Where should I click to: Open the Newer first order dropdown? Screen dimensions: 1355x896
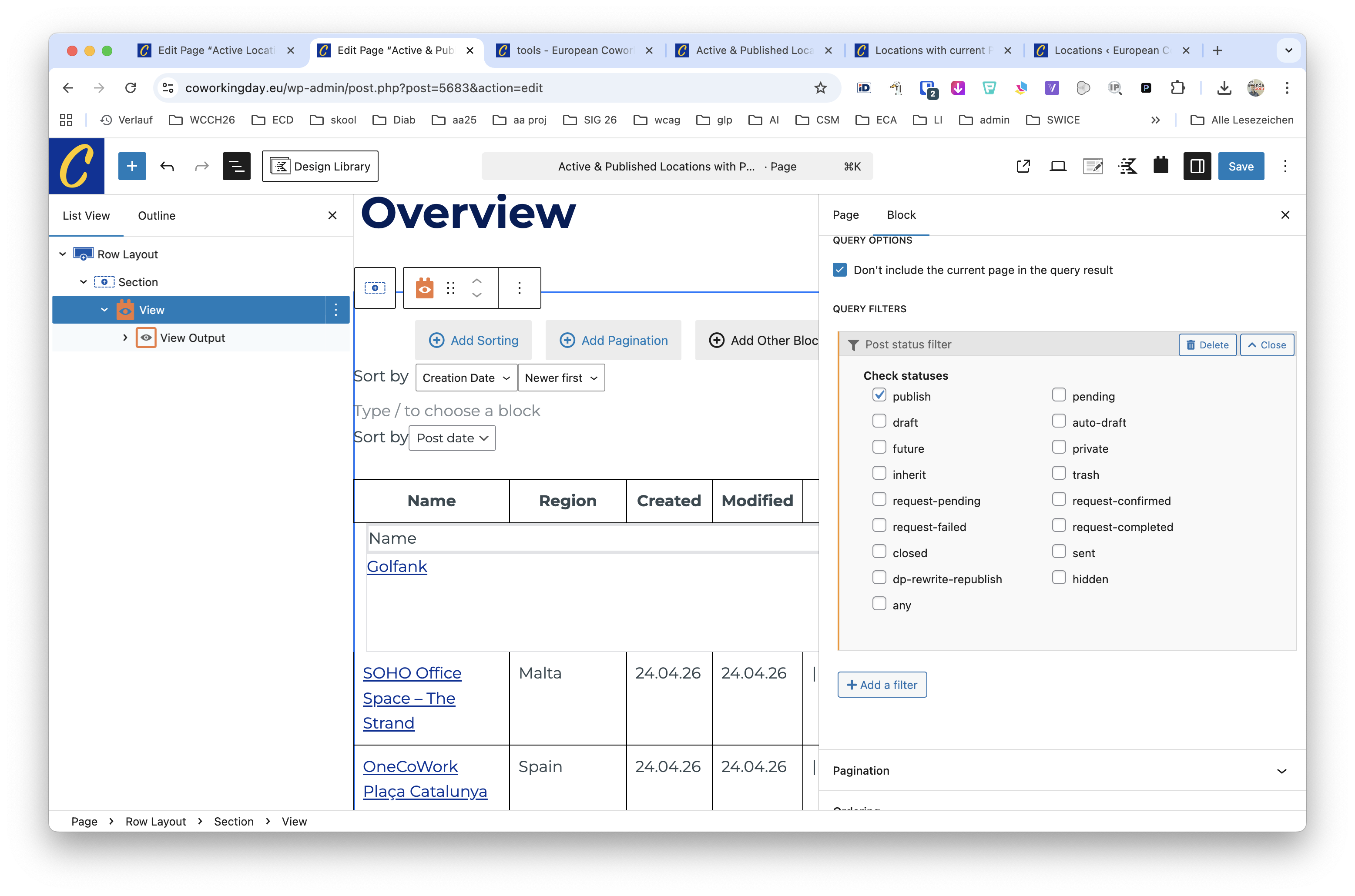coord(561,378)
